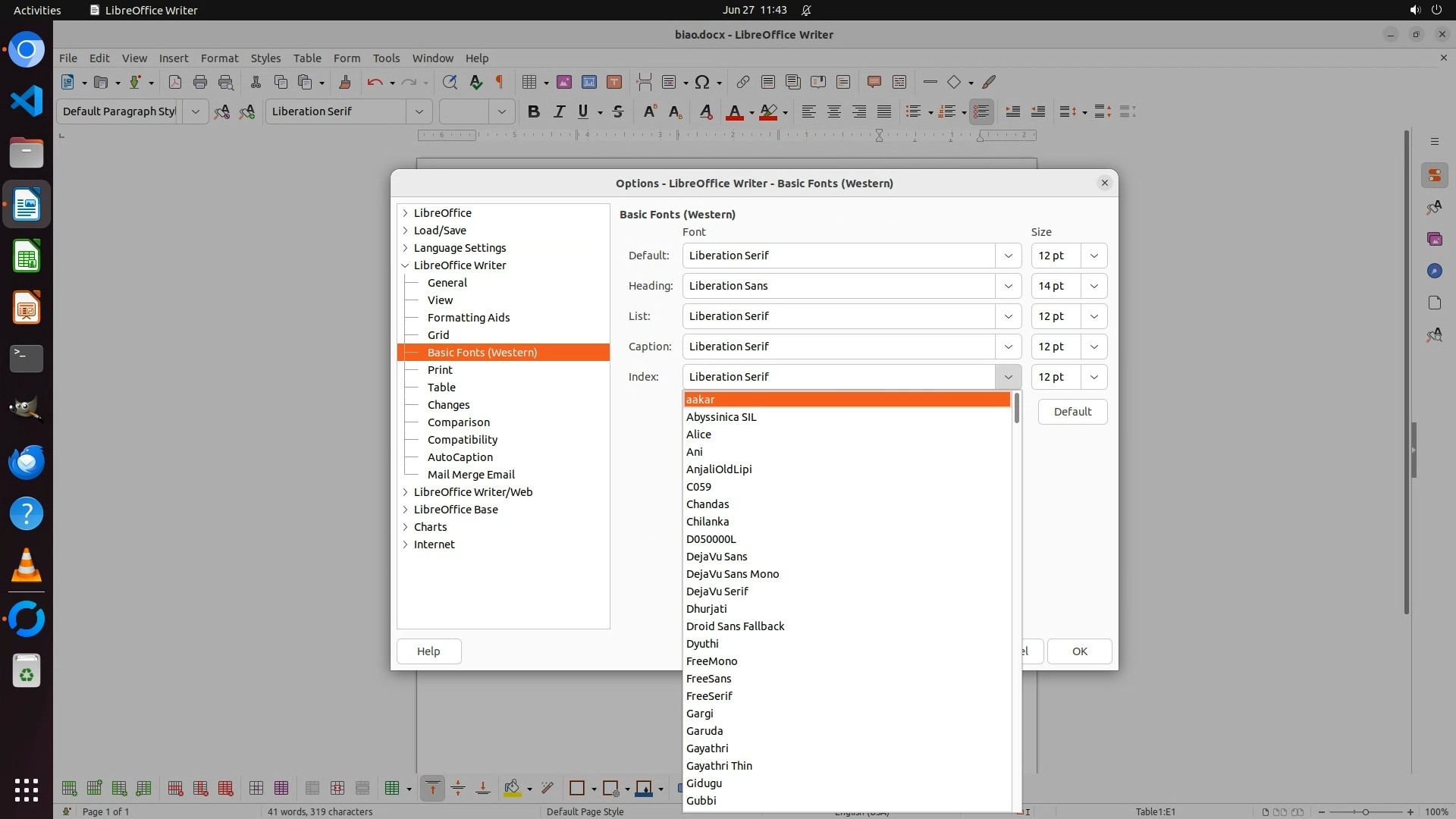This screenshot has height=819, width=1456.
Task: Open the Heading font dropdown
Action: click(x=1008, y=286)
